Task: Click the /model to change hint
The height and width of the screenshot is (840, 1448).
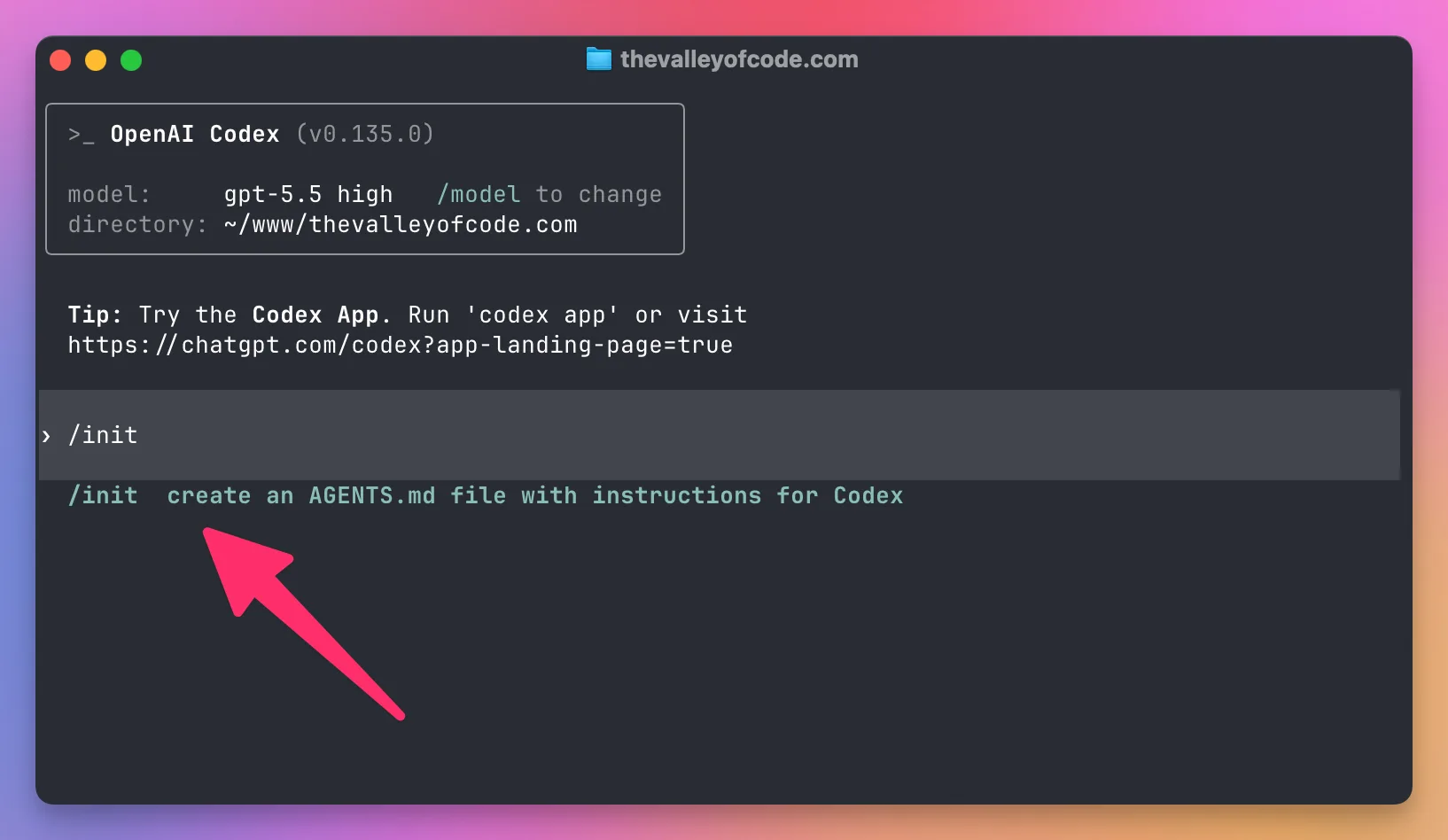Action: pyautogui.click(x=549, y=194)
